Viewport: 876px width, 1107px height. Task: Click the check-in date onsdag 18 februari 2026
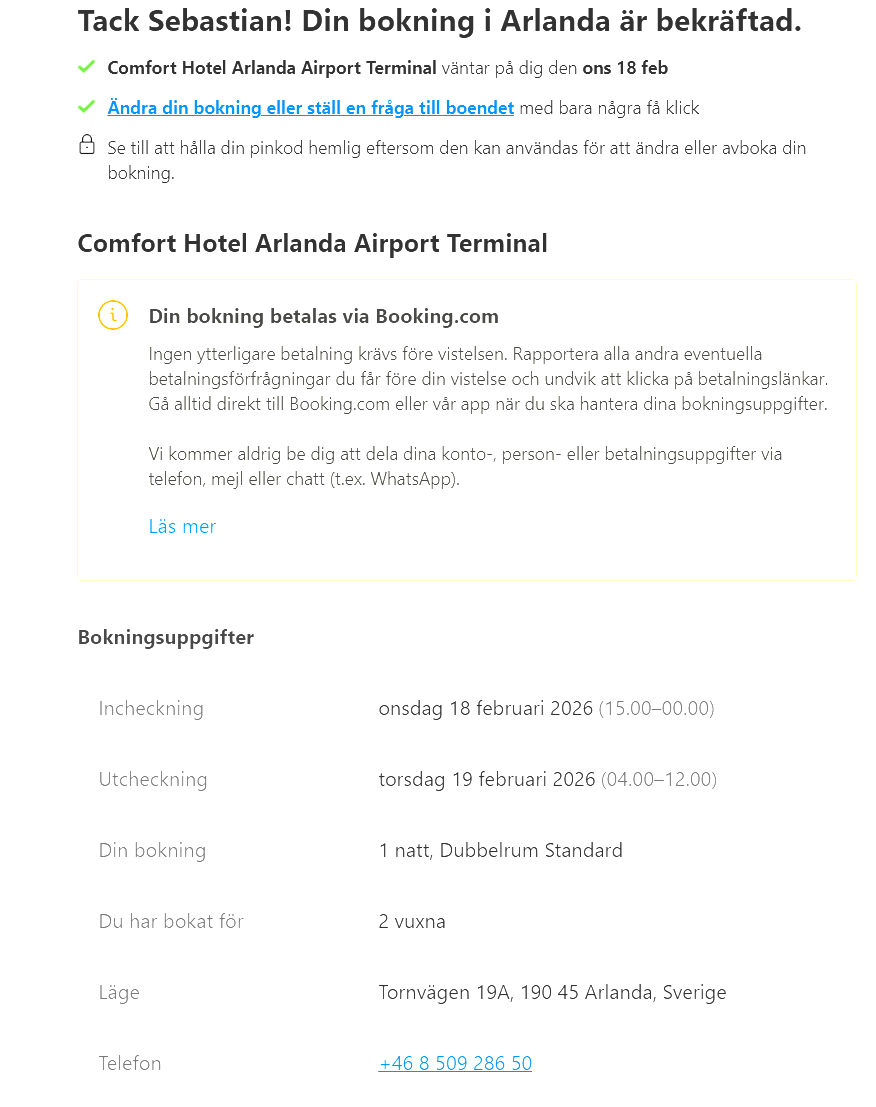click(486, 708)
